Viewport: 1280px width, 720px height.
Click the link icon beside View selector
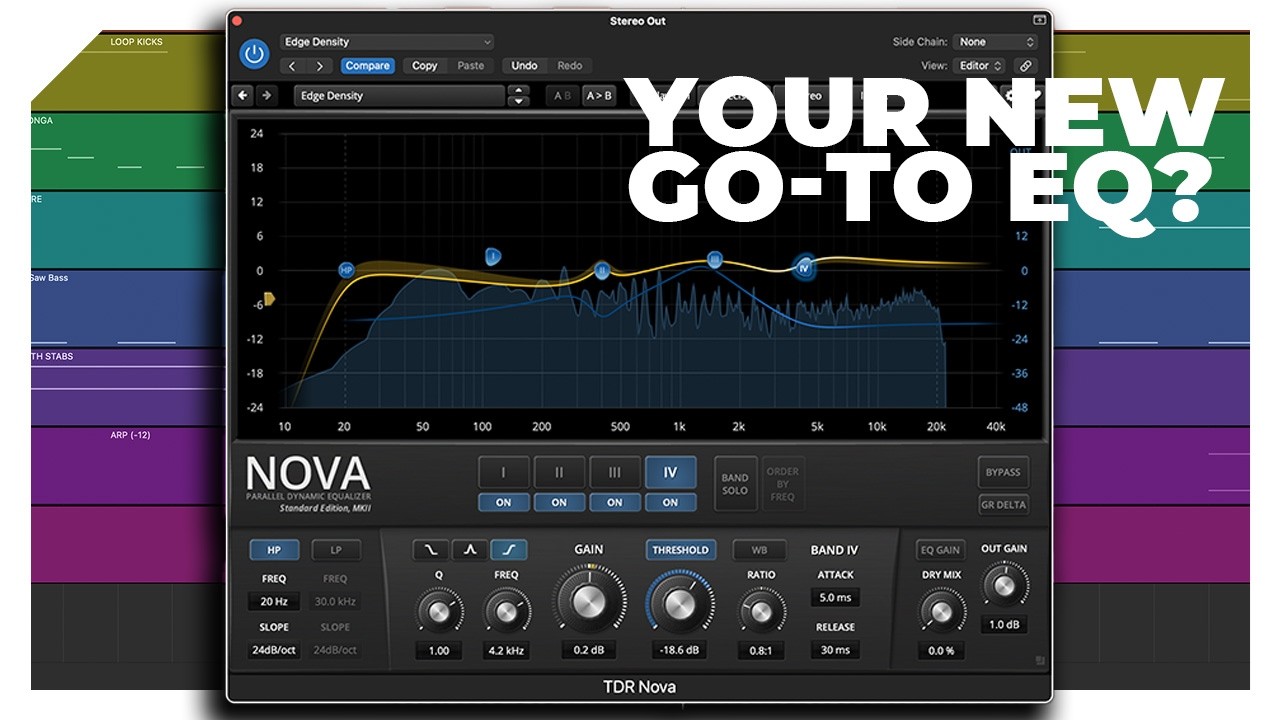1025,66
